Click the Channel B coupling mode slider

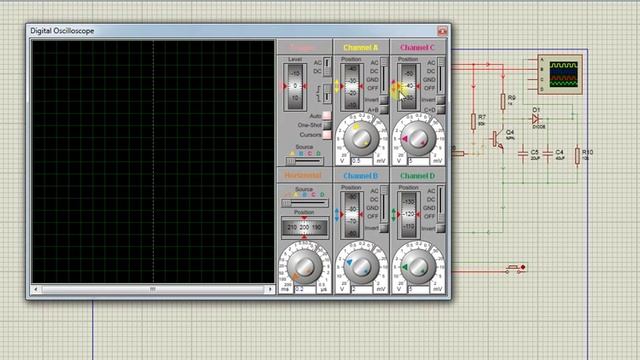[384, 204]
